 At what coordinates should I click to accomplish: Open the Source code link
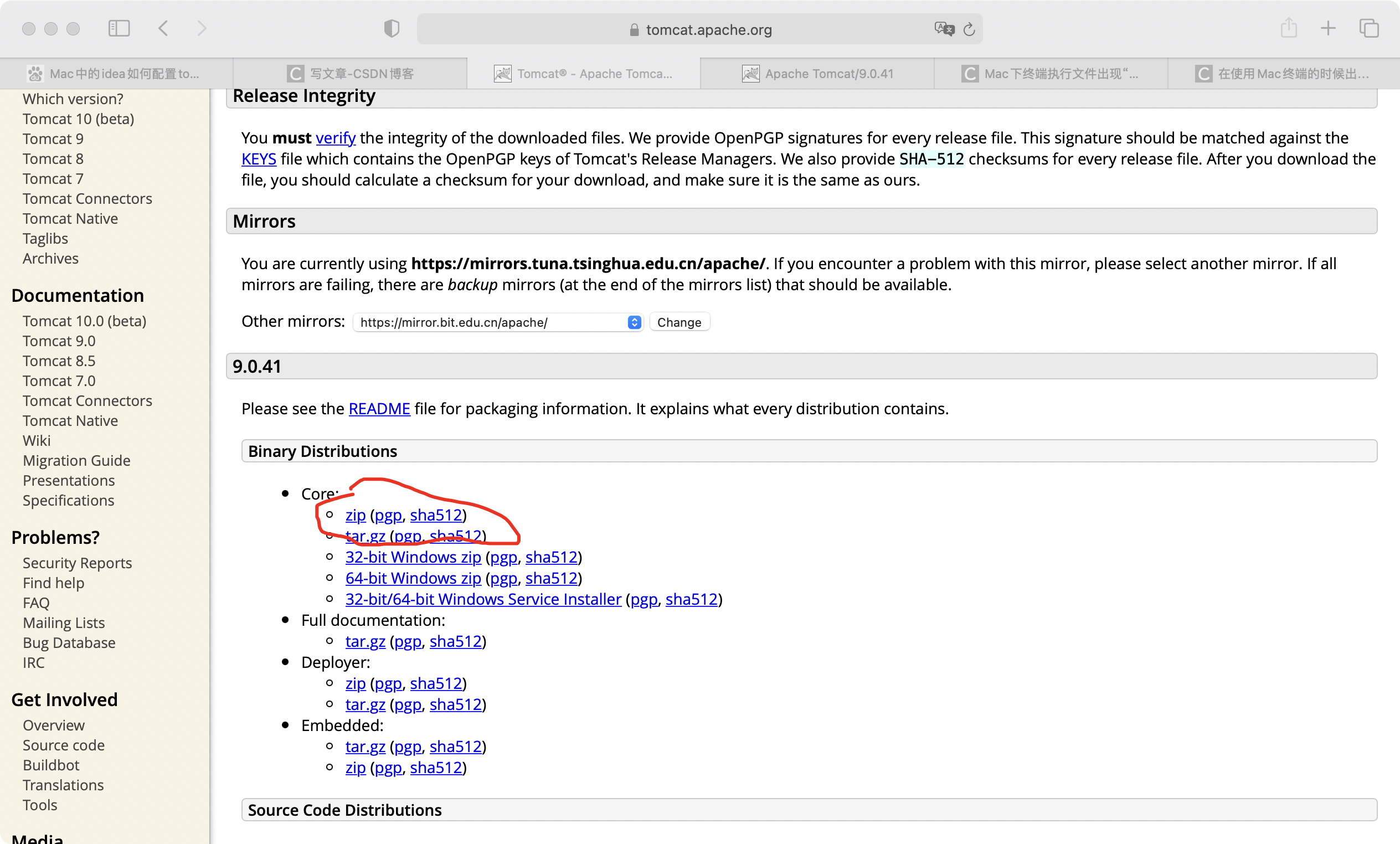pos(64,745)
